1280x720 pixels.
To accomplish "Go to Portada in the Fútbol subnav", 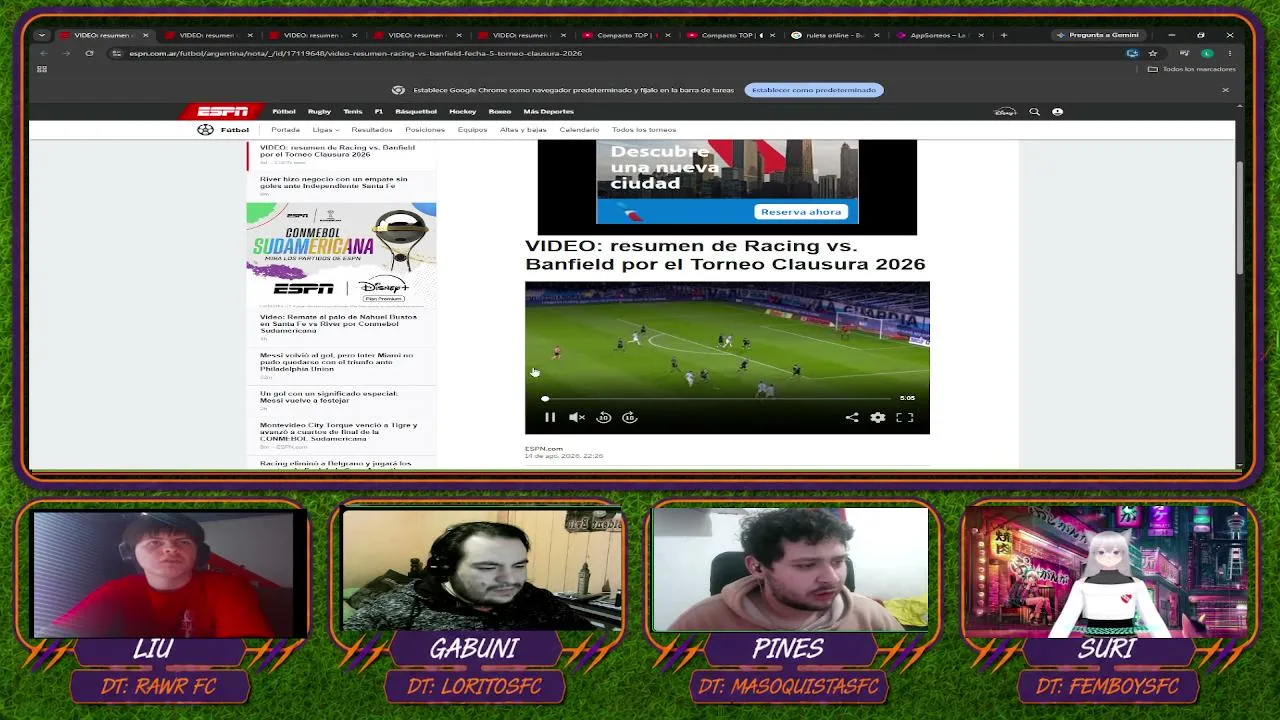I will click(x=285, y=130).
